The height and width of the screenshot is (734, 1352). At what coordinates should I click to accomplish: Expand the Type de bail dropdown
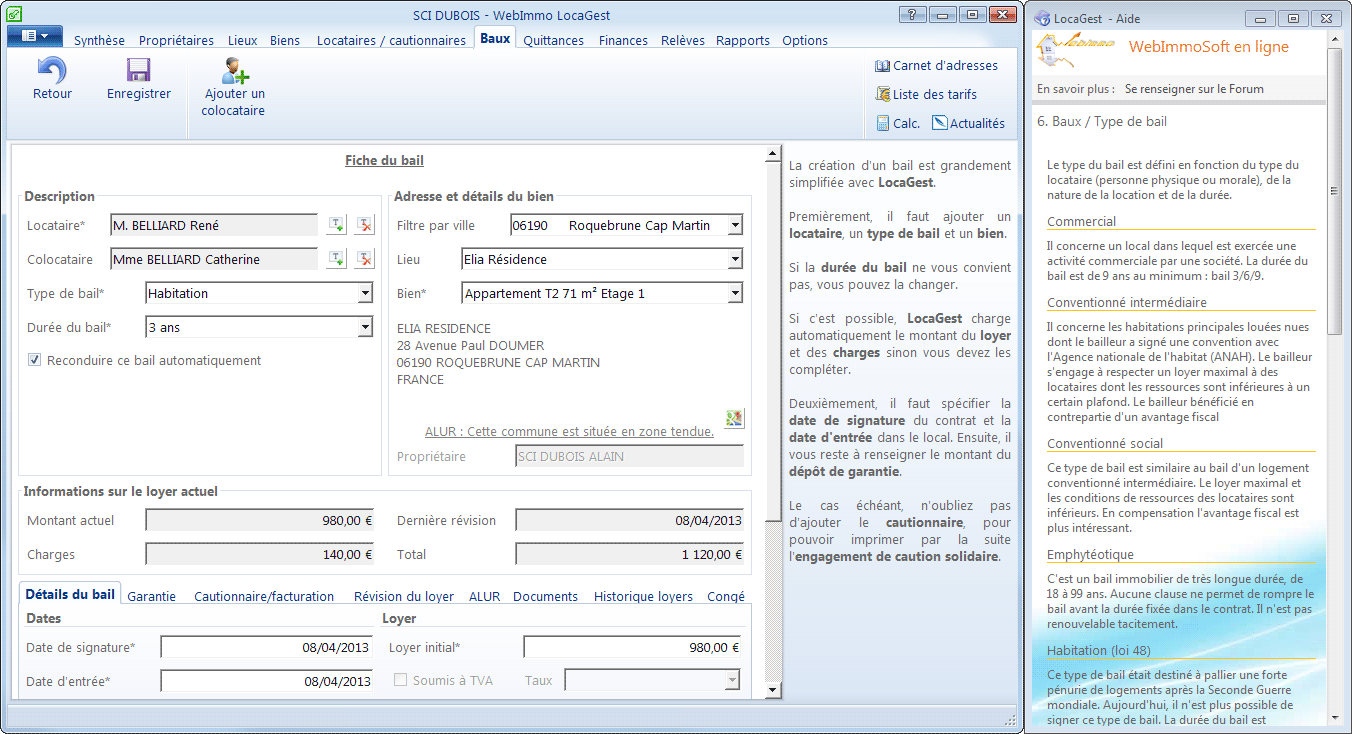coord(365,293)
